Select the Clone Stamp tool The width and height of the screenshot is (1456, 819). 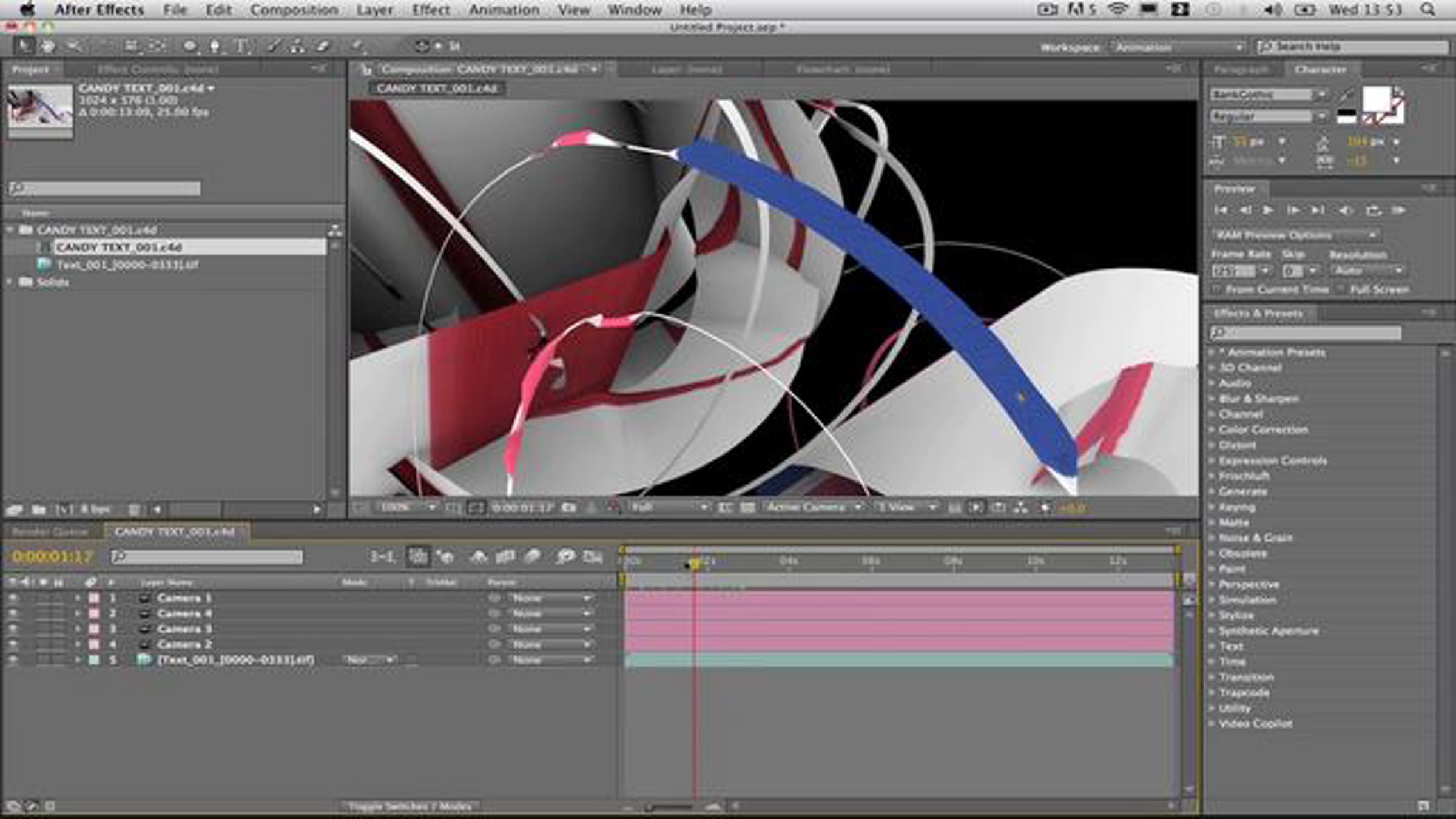[x=297, y=45]
